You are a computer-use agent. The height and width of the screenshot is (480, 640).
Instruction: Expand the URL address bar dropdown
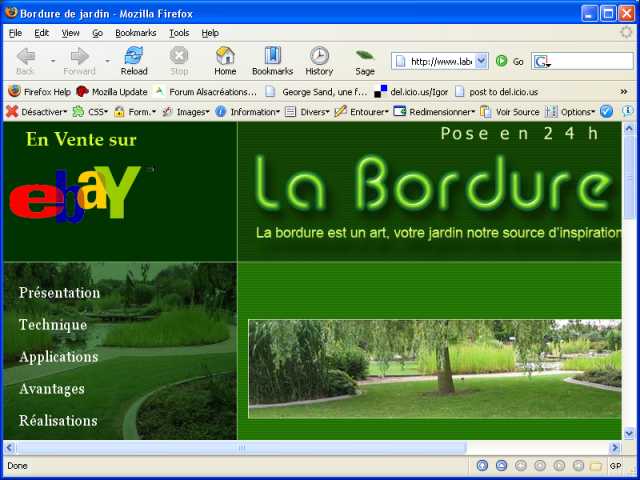[482, 61]
